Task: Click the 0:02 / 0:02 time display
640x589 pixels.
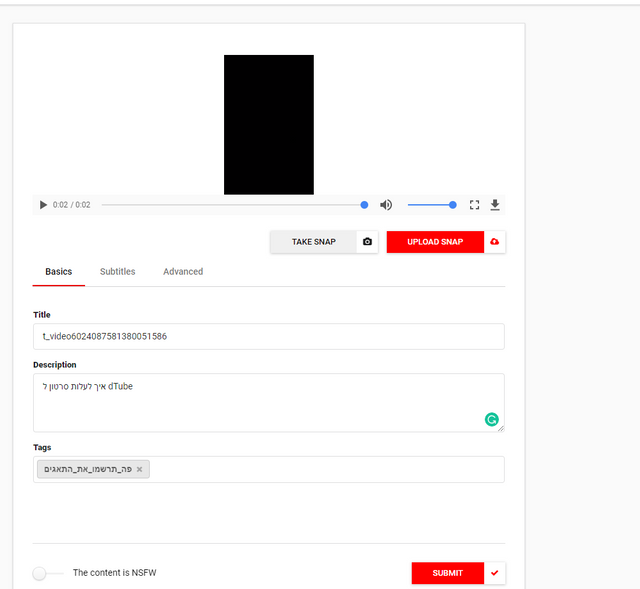Action: pyautogui.click(x=71, y=205)
